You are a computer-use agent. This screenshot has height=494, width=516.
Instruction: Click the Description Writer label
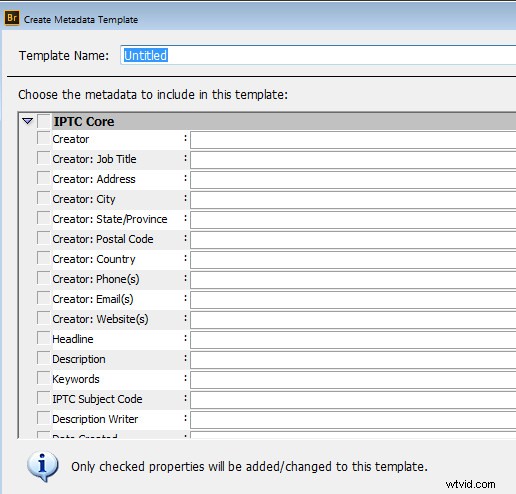pos(95,419)
